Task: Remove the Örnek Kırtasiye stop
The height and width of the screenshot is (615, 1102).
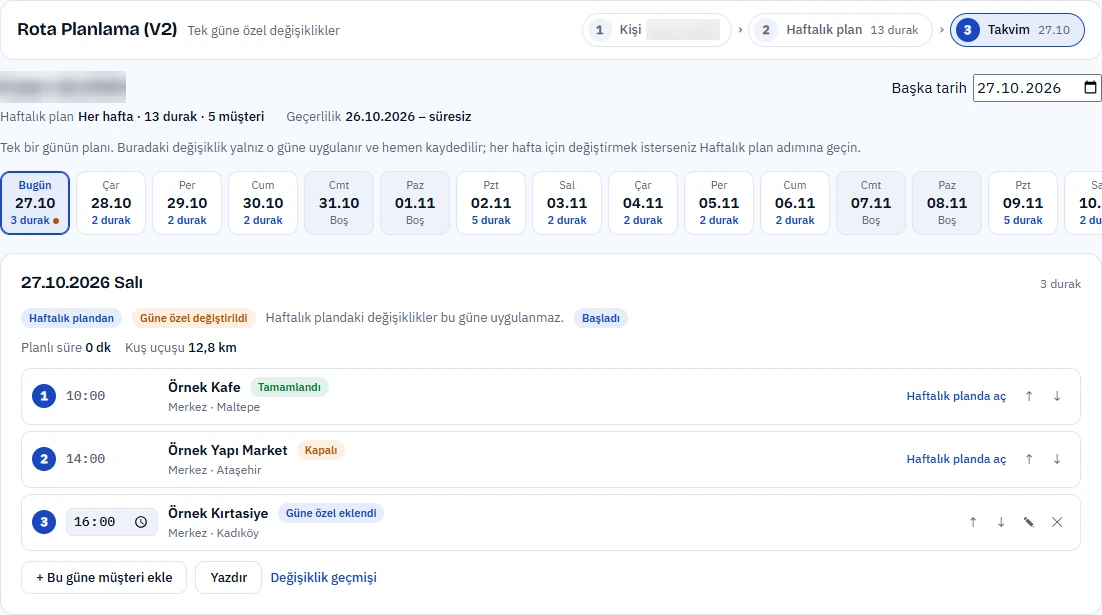Action: (x=1057, y=522)
